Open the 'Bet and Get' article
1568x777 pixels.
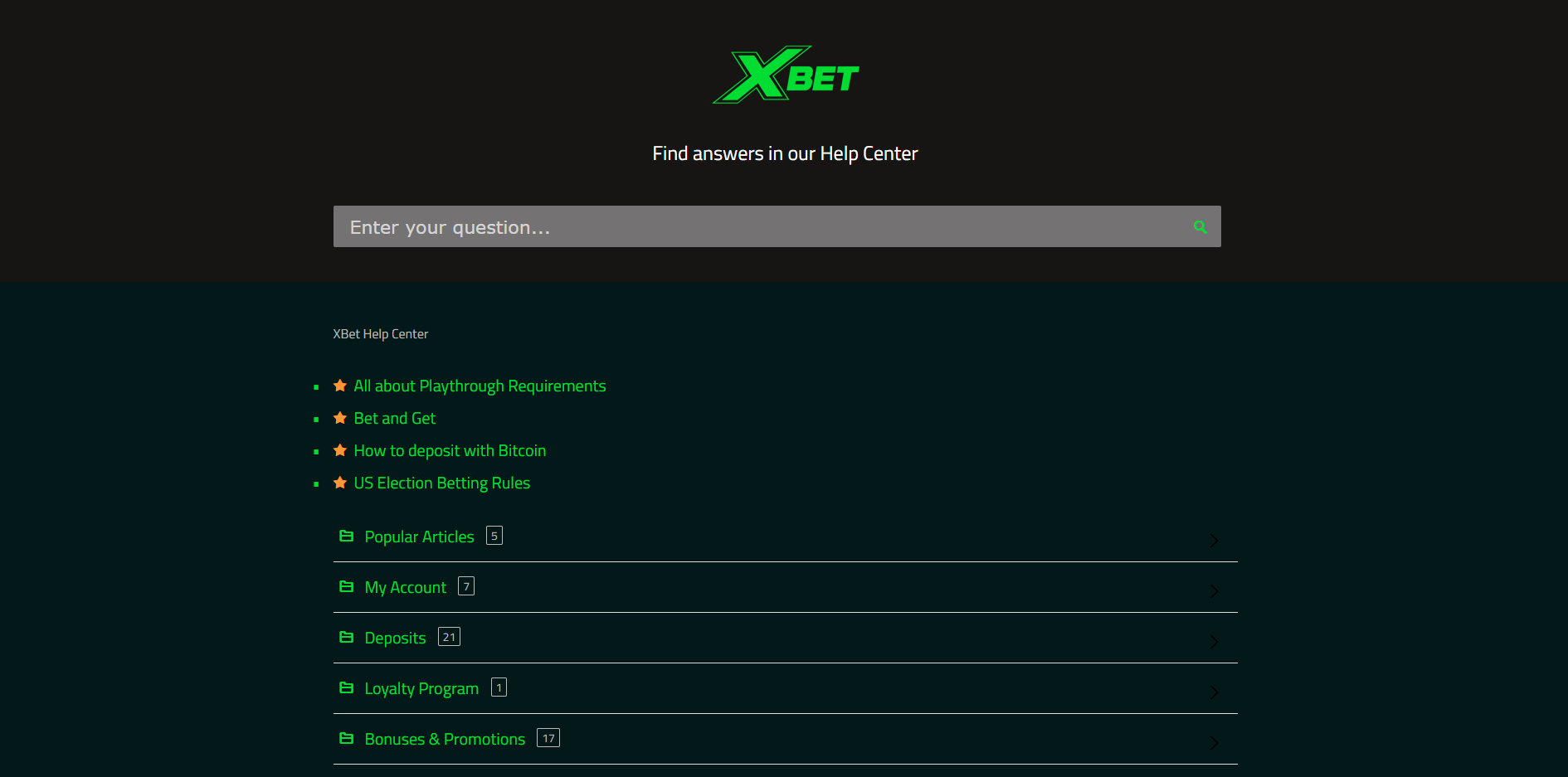click(x=395, y=419)
